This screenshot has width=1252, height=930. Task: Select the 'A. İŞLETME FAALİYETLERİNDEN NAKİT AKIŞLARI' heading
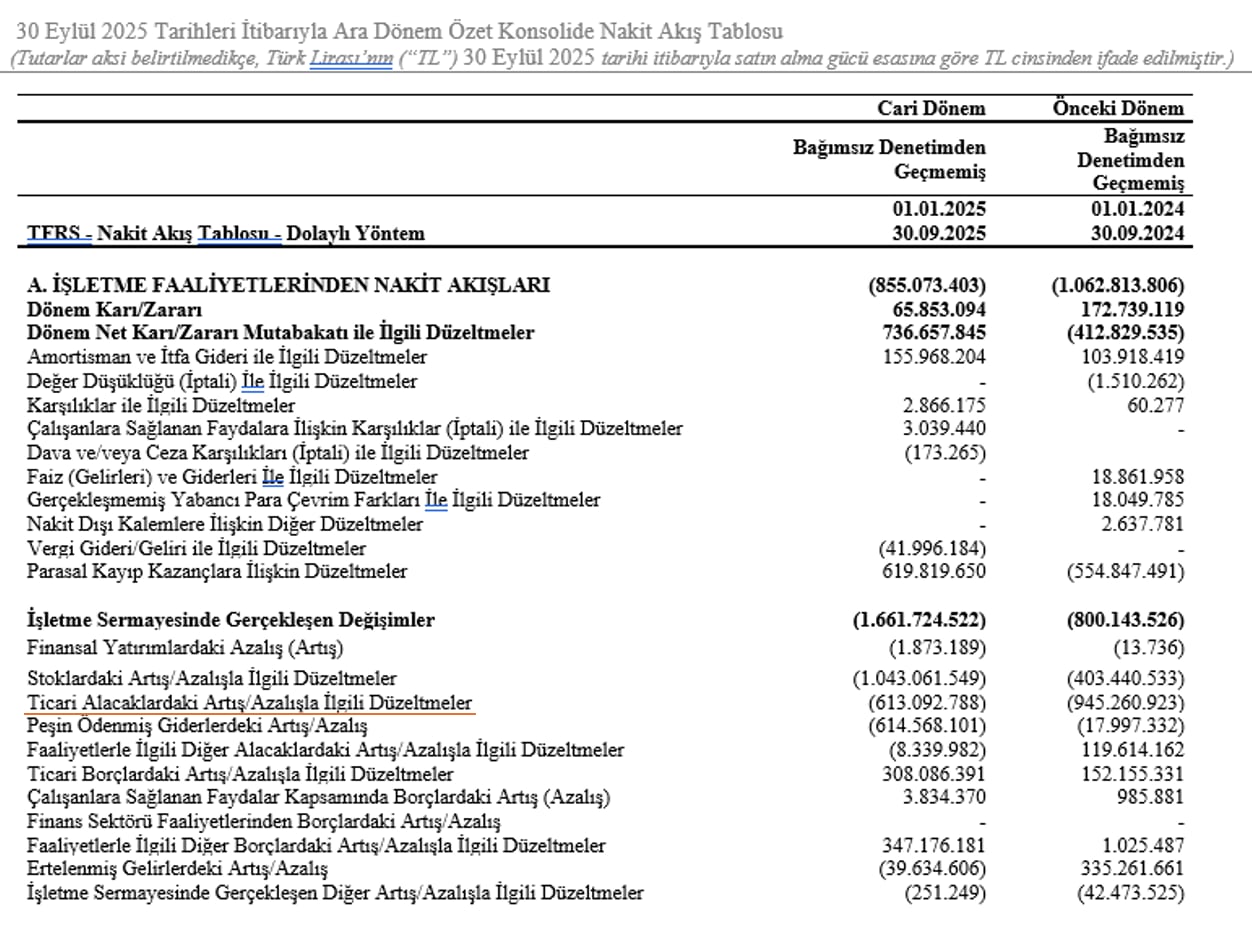(288, 285)
